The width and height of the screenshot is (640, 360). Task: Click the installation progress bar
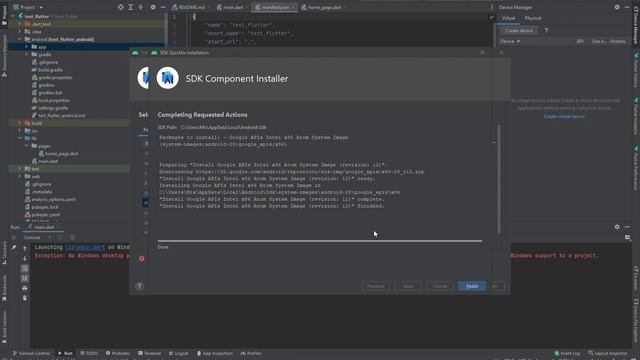coord(320,241)
